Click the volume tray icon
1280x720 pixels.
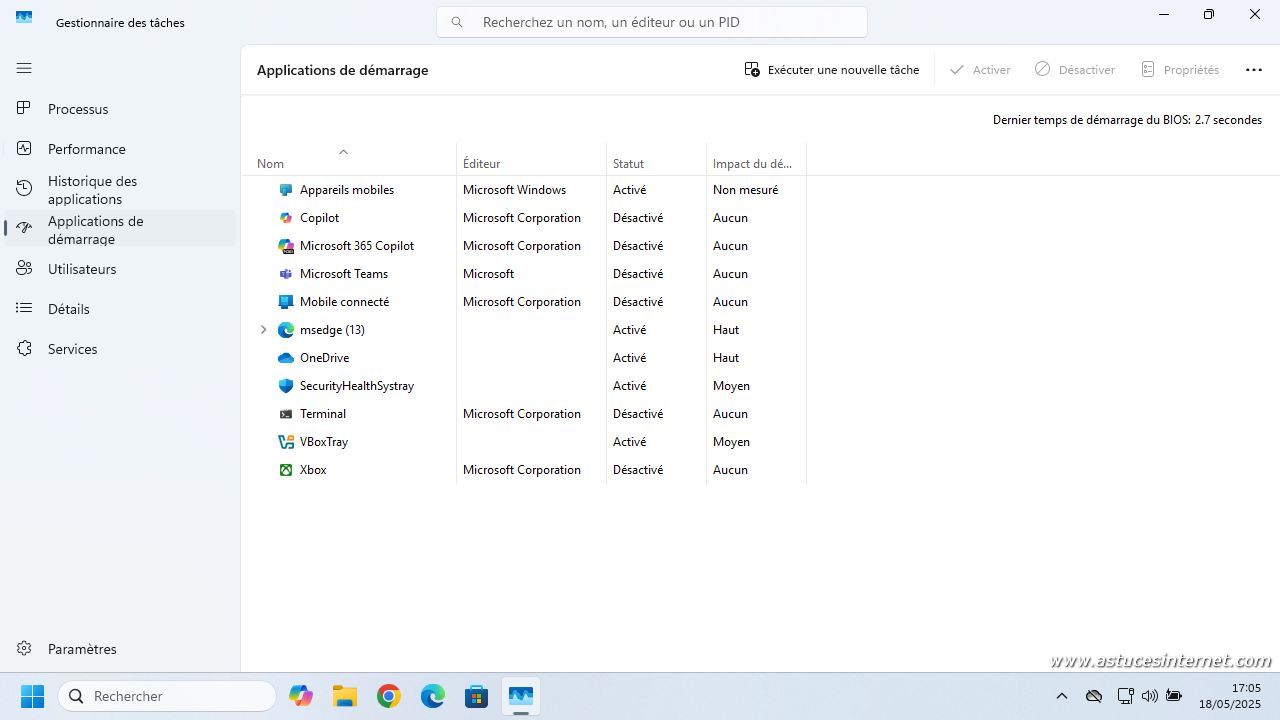1149,696
